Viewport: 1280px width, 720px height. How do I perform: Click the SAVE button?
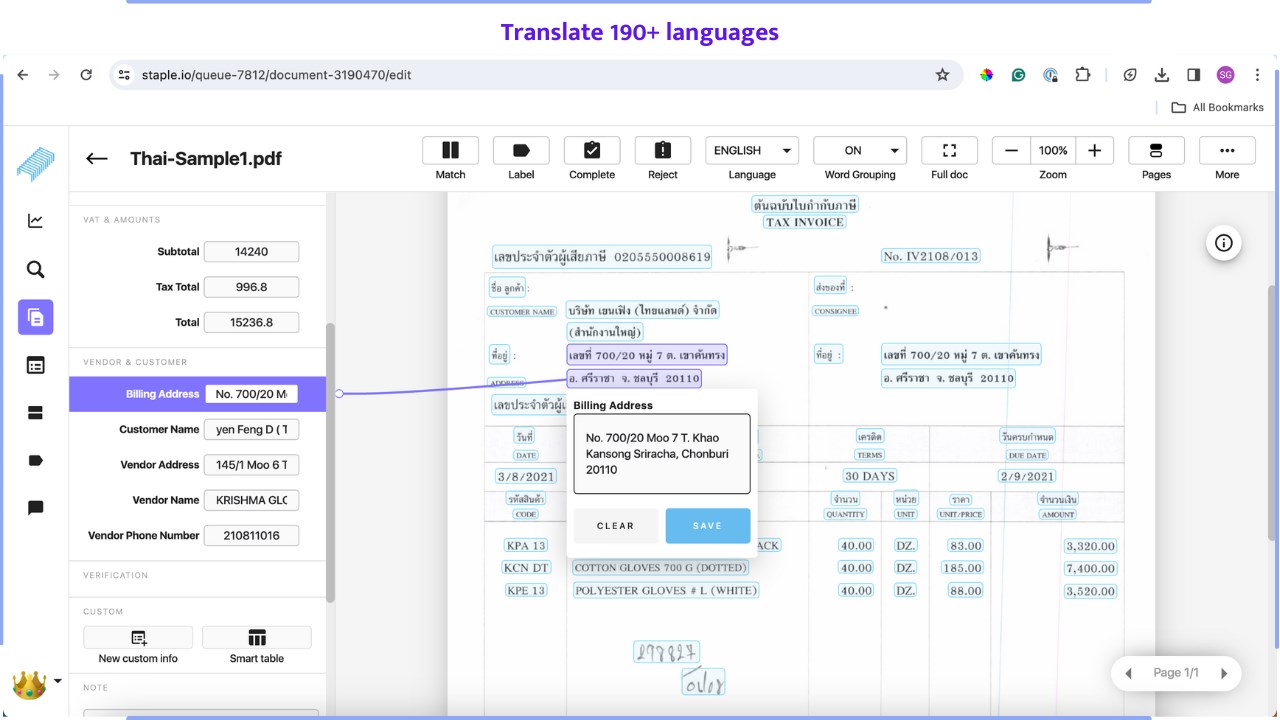(x=708, y=526)
